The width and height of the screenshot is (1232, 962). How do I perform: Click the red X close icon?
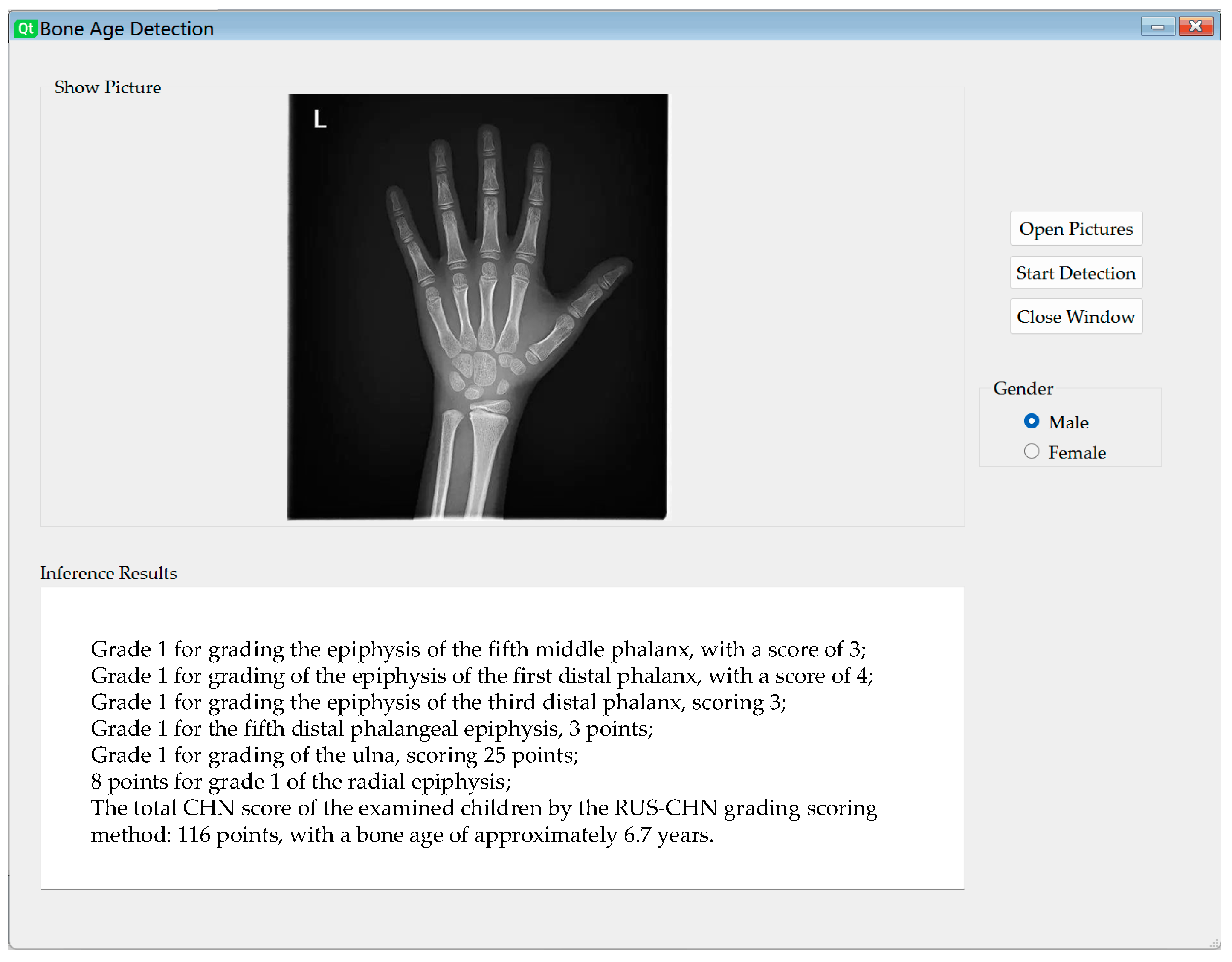(x=1195, y=26)
